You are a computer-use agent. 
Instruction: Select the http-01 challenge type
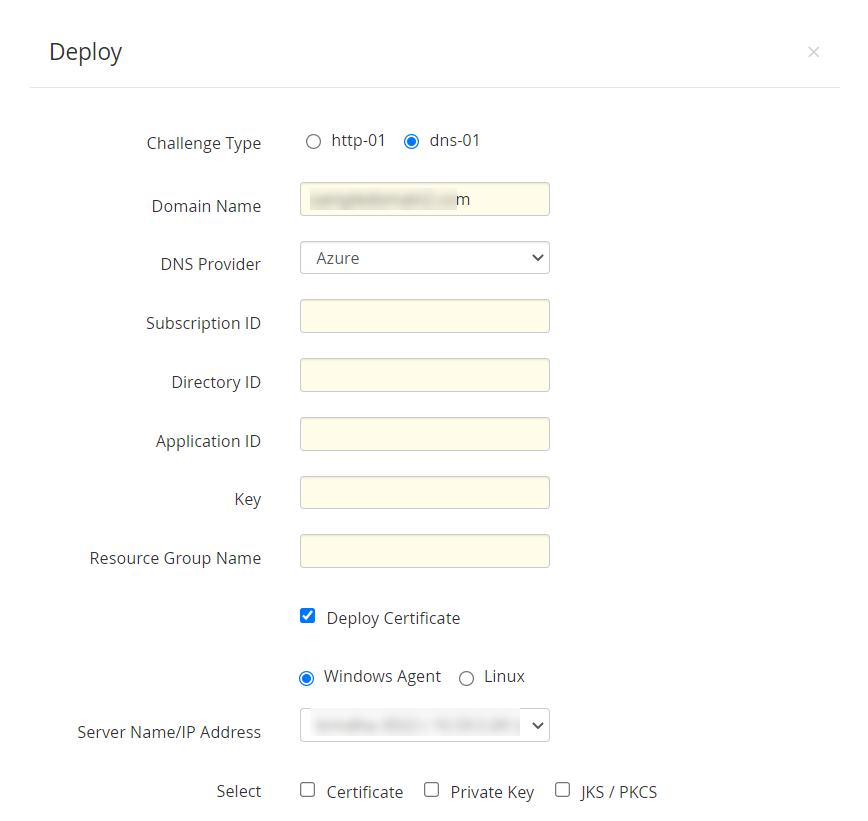click(313, 141)
